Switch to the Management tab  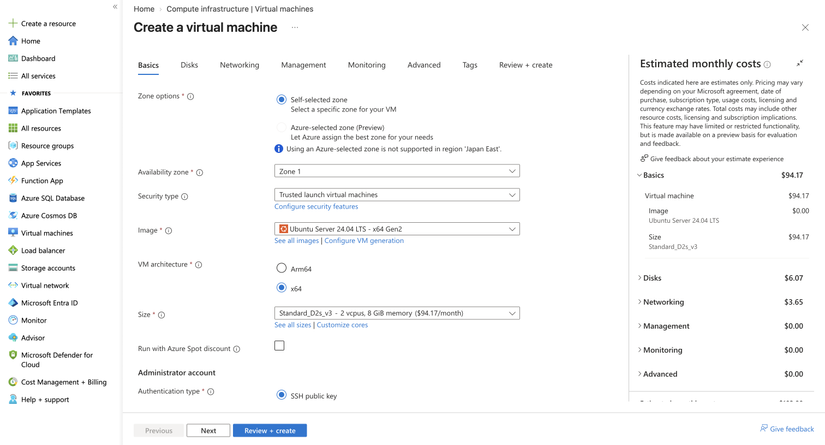[x=303, y=65]
